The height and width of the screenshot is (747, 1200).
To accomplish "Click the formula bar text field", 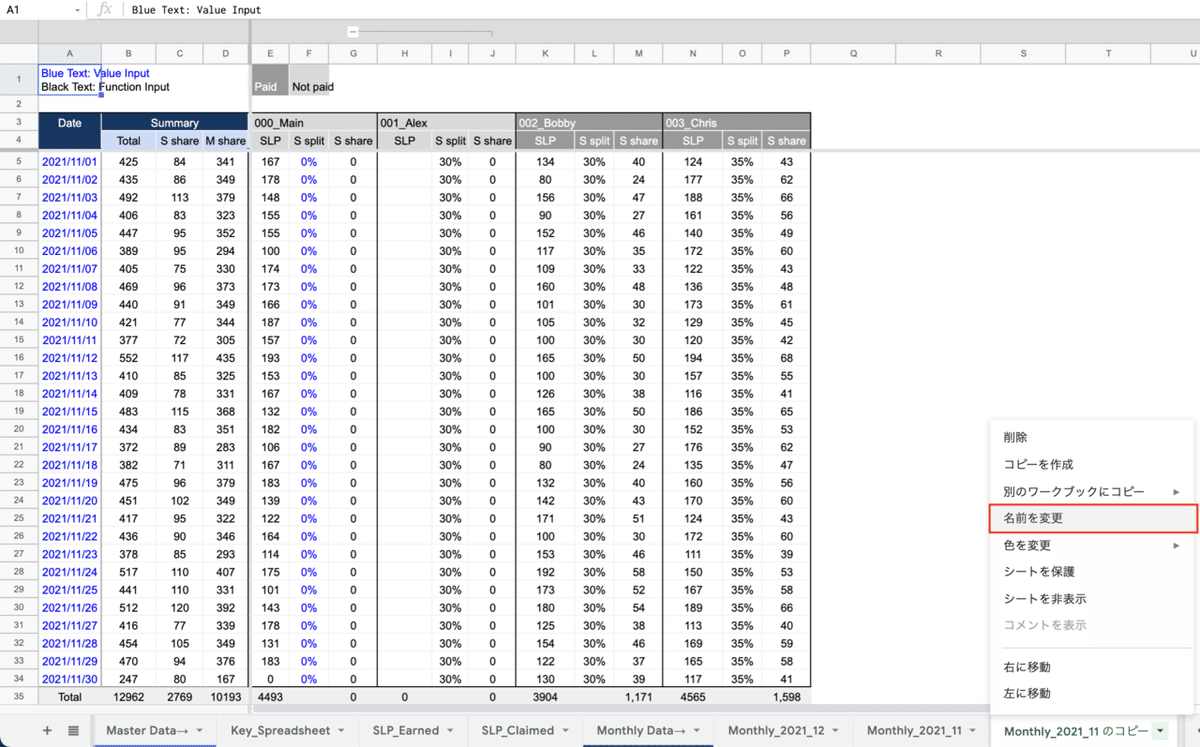I will [x=660, y=10].
